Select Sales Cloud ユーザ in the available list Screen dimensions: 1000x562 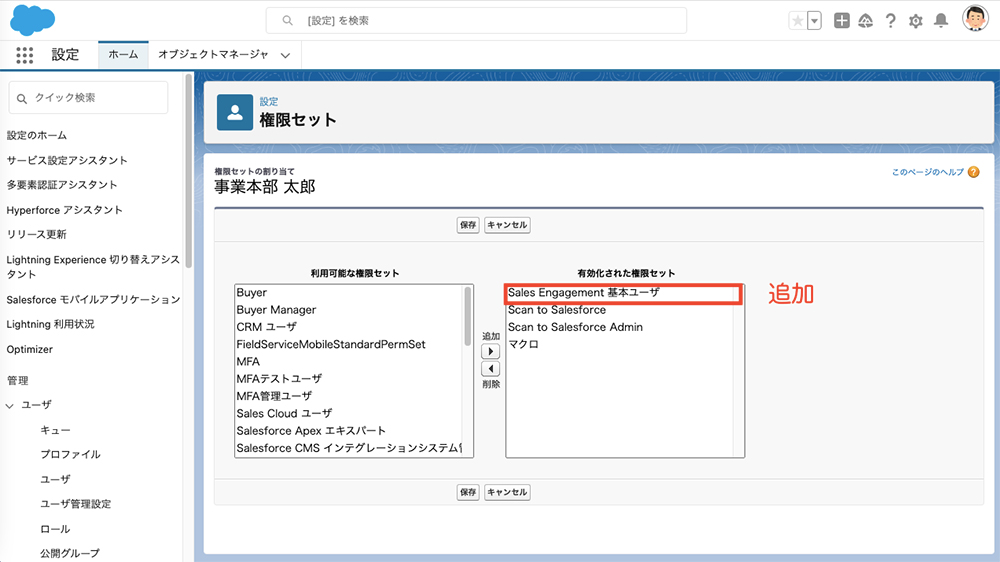coord(284,413)
